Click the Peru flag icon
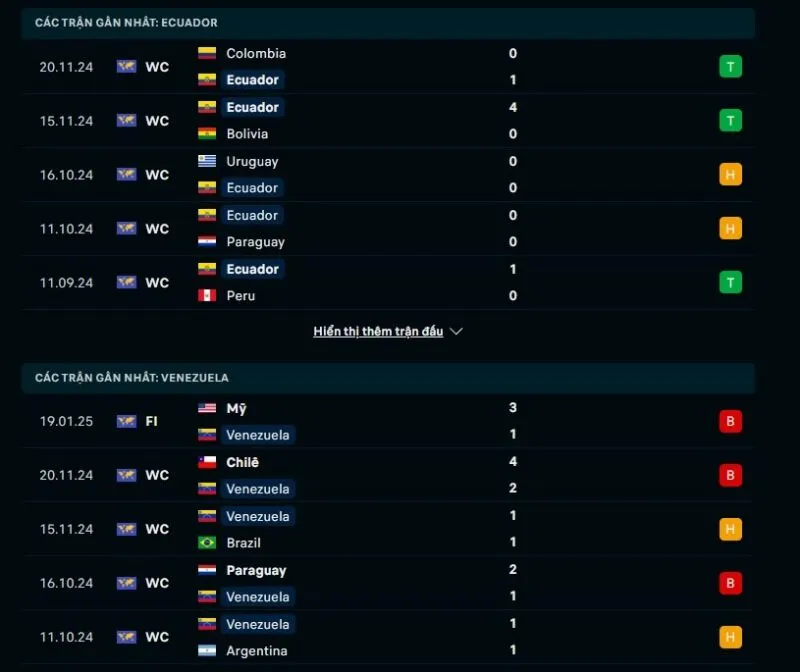800x672 pixels. (207, 295)
